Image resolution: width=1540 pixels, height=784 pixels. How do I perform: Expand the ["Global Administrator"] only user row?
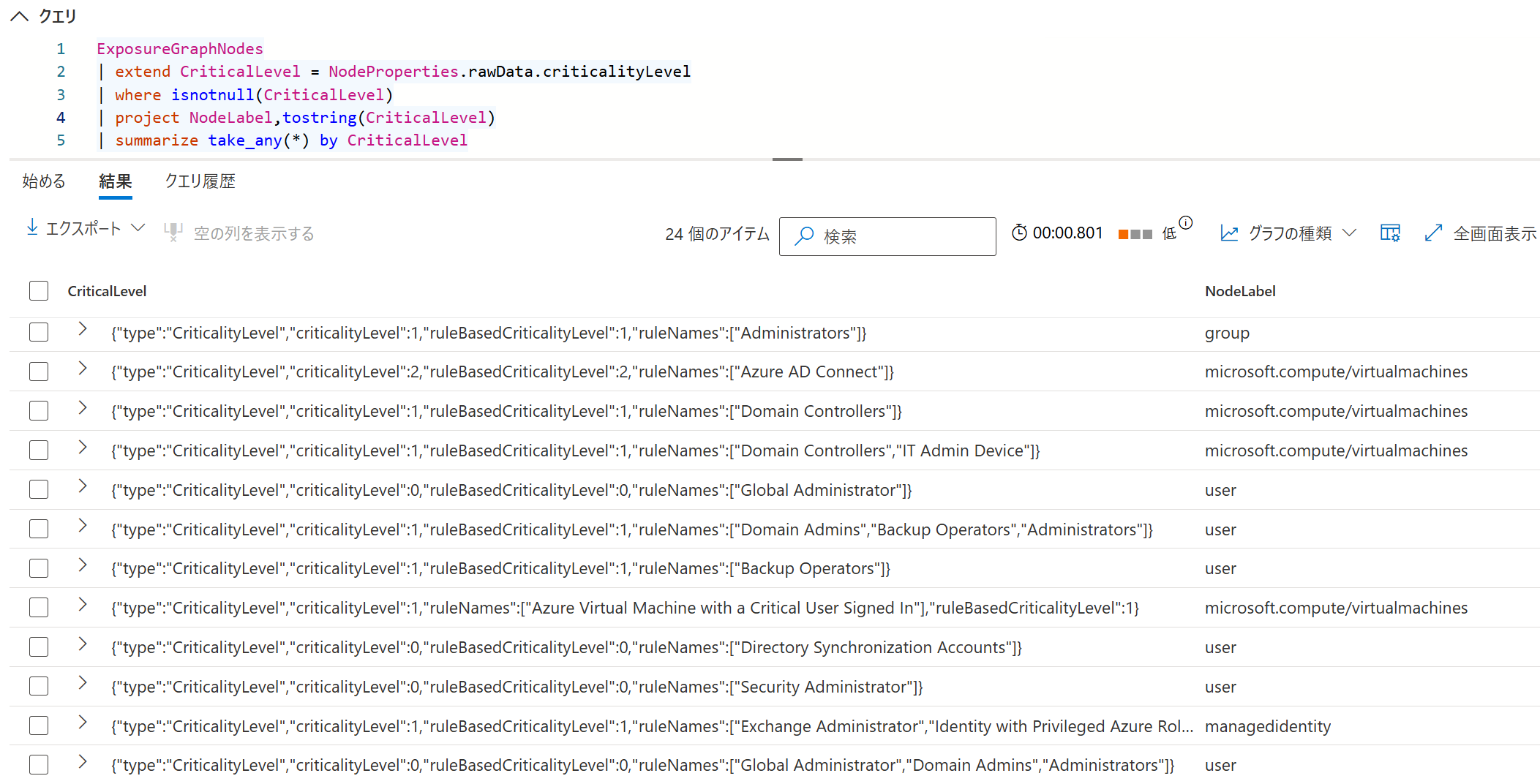(83, 486)
